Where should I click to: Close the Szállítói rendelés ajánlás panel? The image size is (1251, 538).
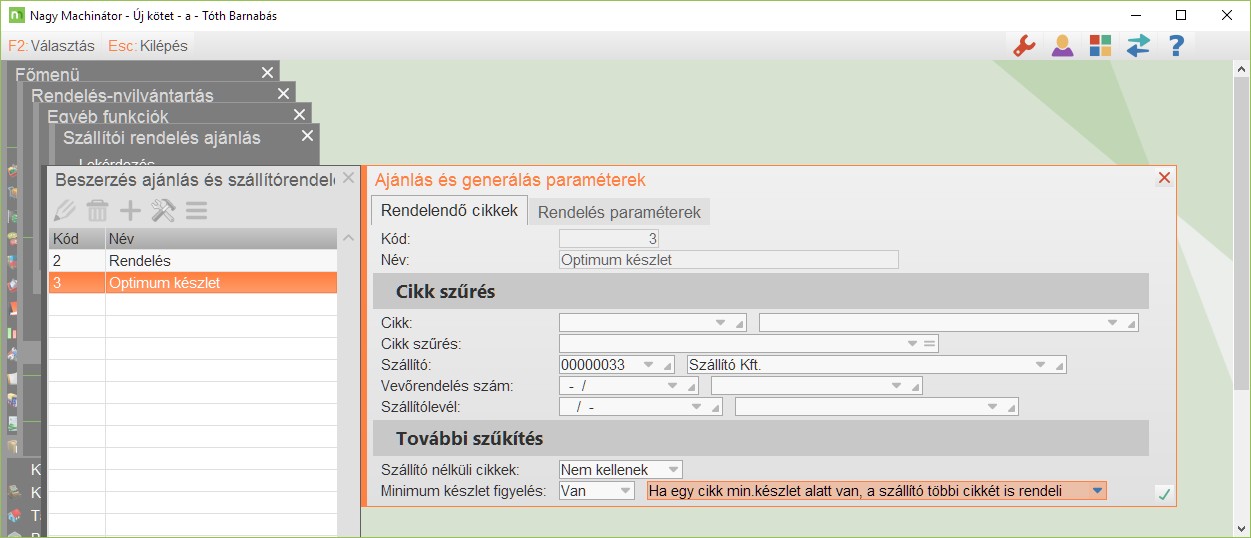pyautogui.click(x=307, y=135)
